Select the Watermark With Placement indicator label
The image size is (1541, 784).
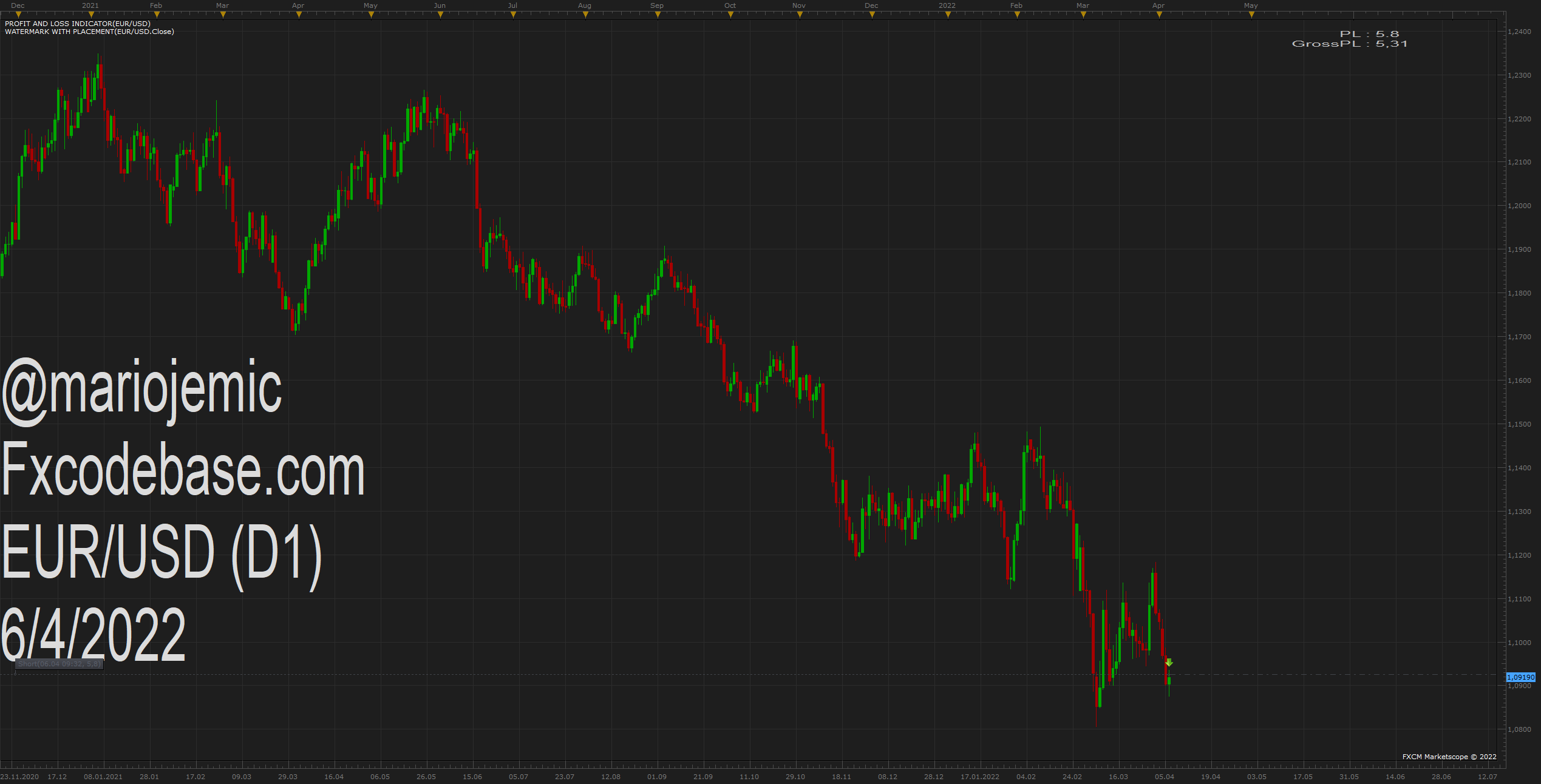tap(89, 32)
